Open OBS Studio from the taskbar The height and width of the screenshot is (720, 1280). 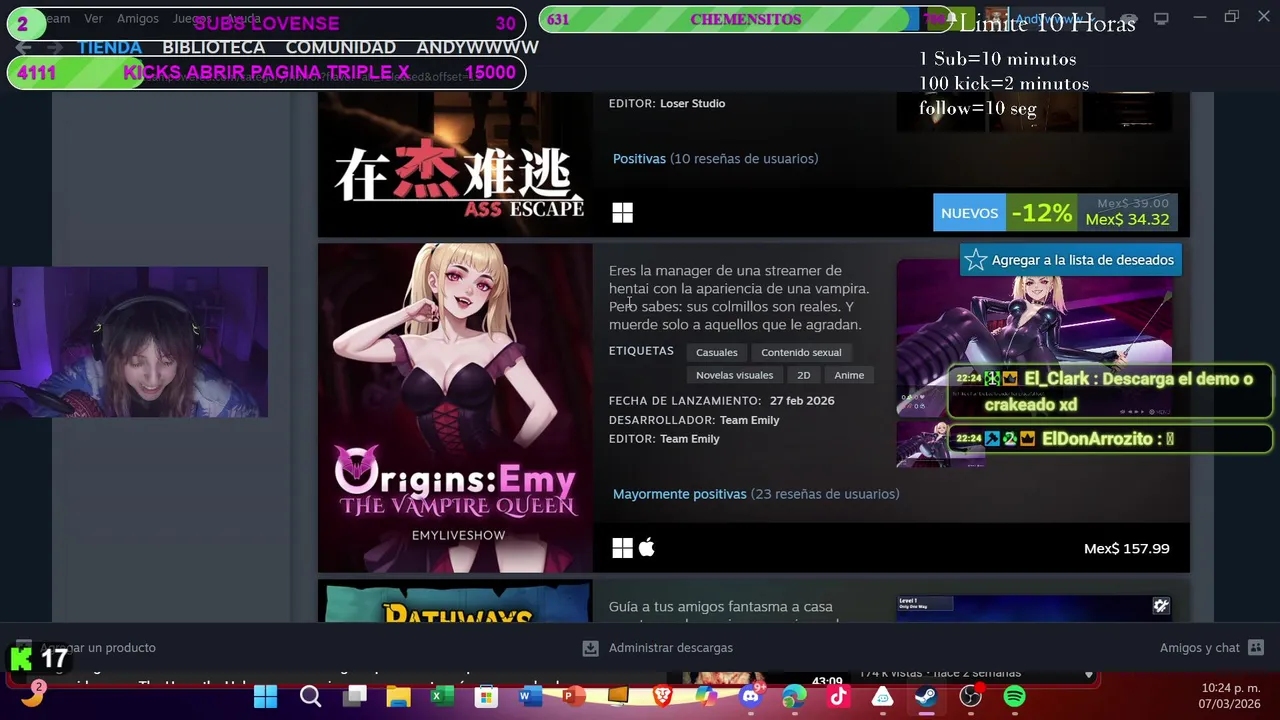pyautogui.click(x=970, y=697)
